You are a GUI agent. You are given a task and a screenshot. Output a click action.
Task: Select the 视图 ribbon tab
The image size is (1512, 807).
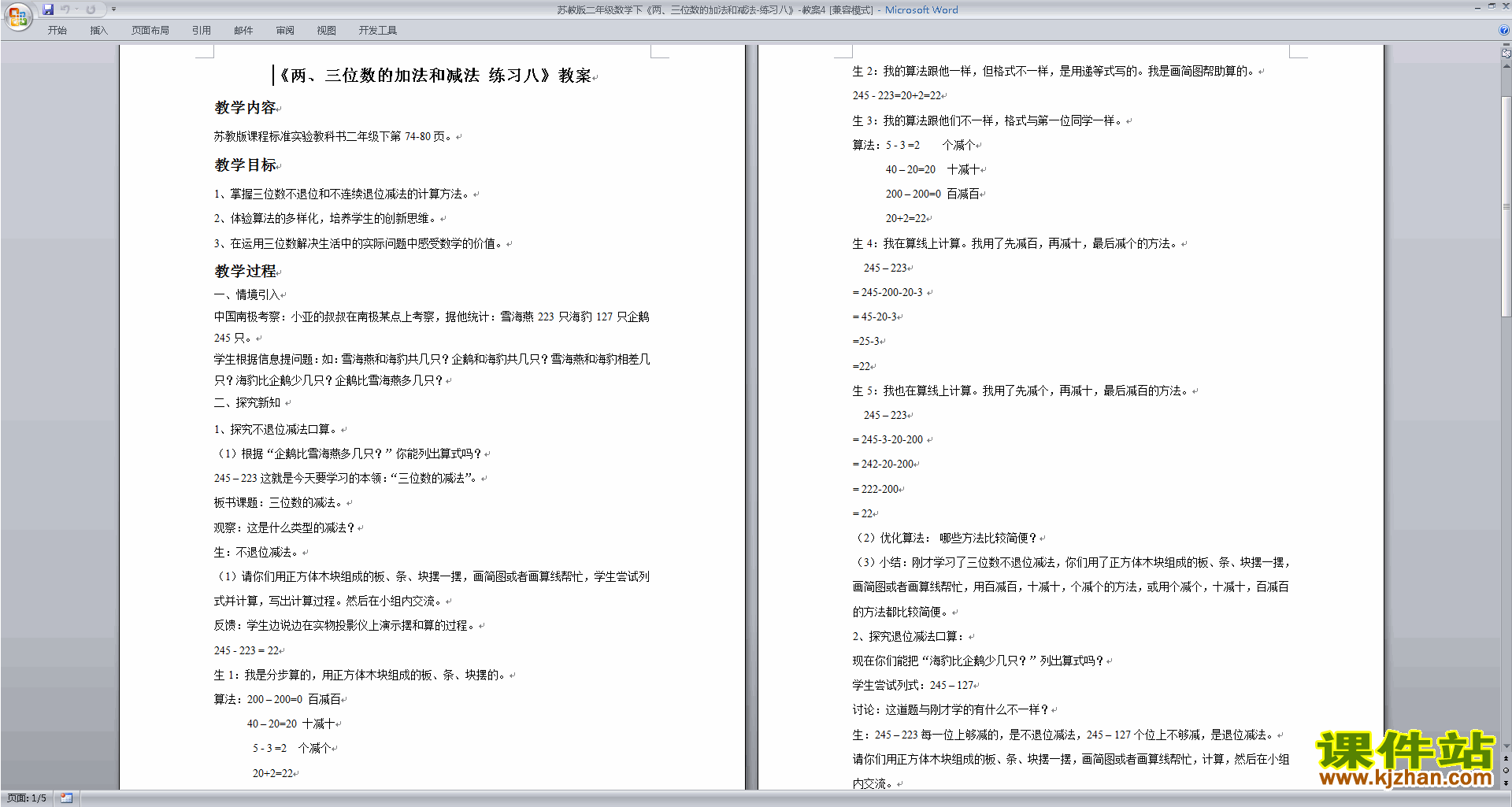[326, 30]
